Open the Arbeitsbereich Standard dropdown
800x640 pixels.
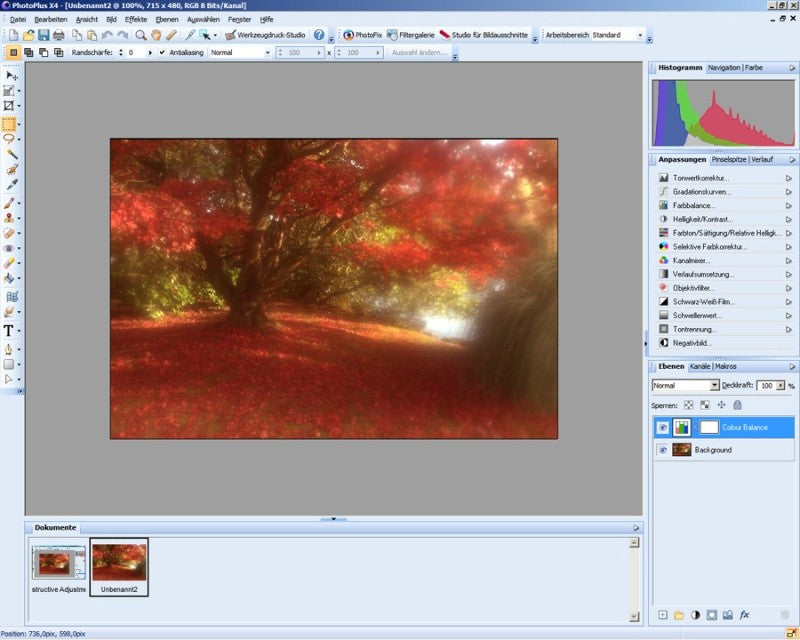pyautogui.click(x=640, y=35)
